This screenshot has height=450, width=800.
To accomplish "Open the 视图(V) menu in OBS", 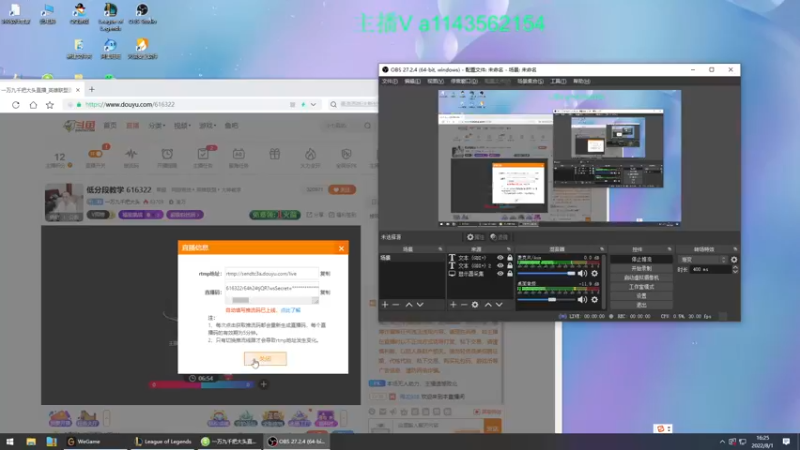I will pyautogui.click(x=435, y=81).
